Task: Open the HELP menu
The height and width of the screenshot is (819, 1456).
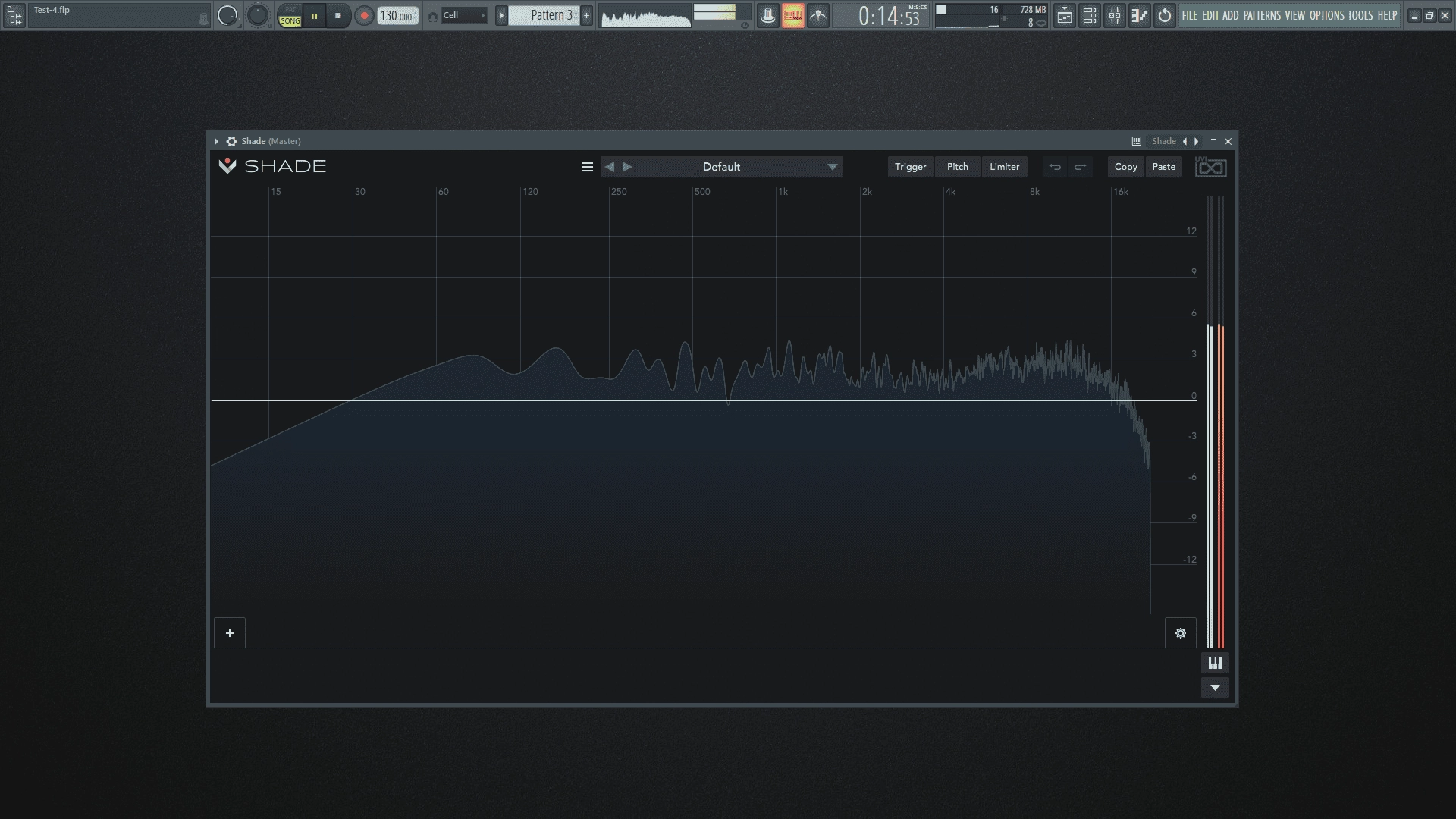Action: [x=1387, y=15]
